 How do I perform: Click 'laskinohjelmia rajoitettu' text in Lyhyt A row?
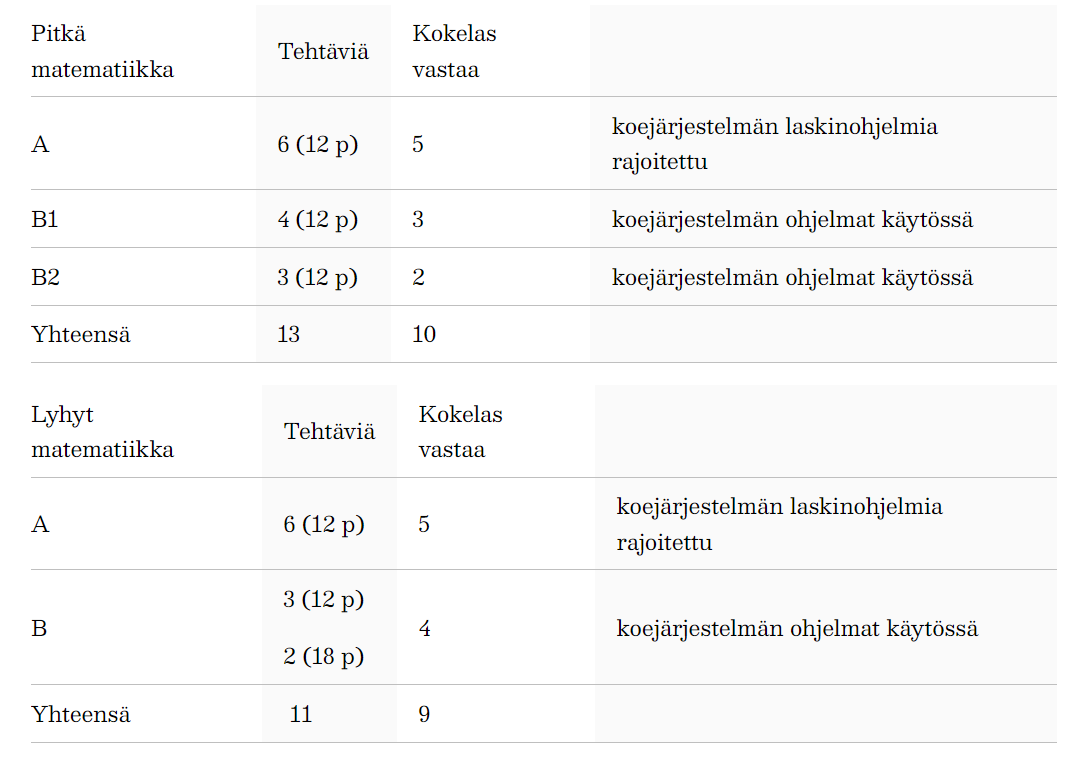point(779,524)
